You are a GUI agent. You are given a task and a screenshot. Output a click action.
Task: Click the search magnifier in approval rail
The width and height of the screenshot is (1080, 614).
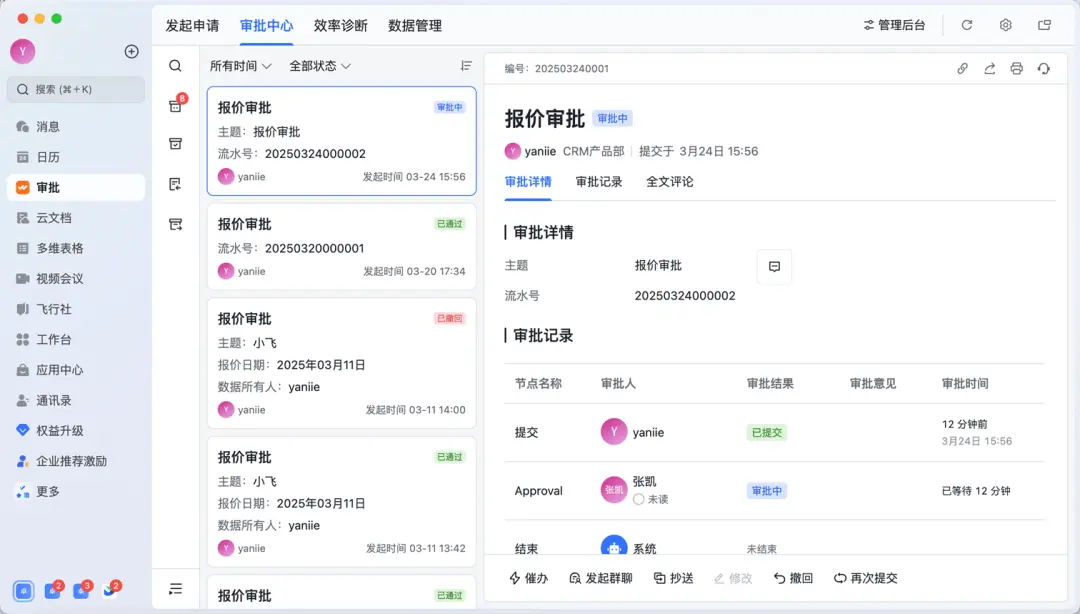click(x=176, y=65)
